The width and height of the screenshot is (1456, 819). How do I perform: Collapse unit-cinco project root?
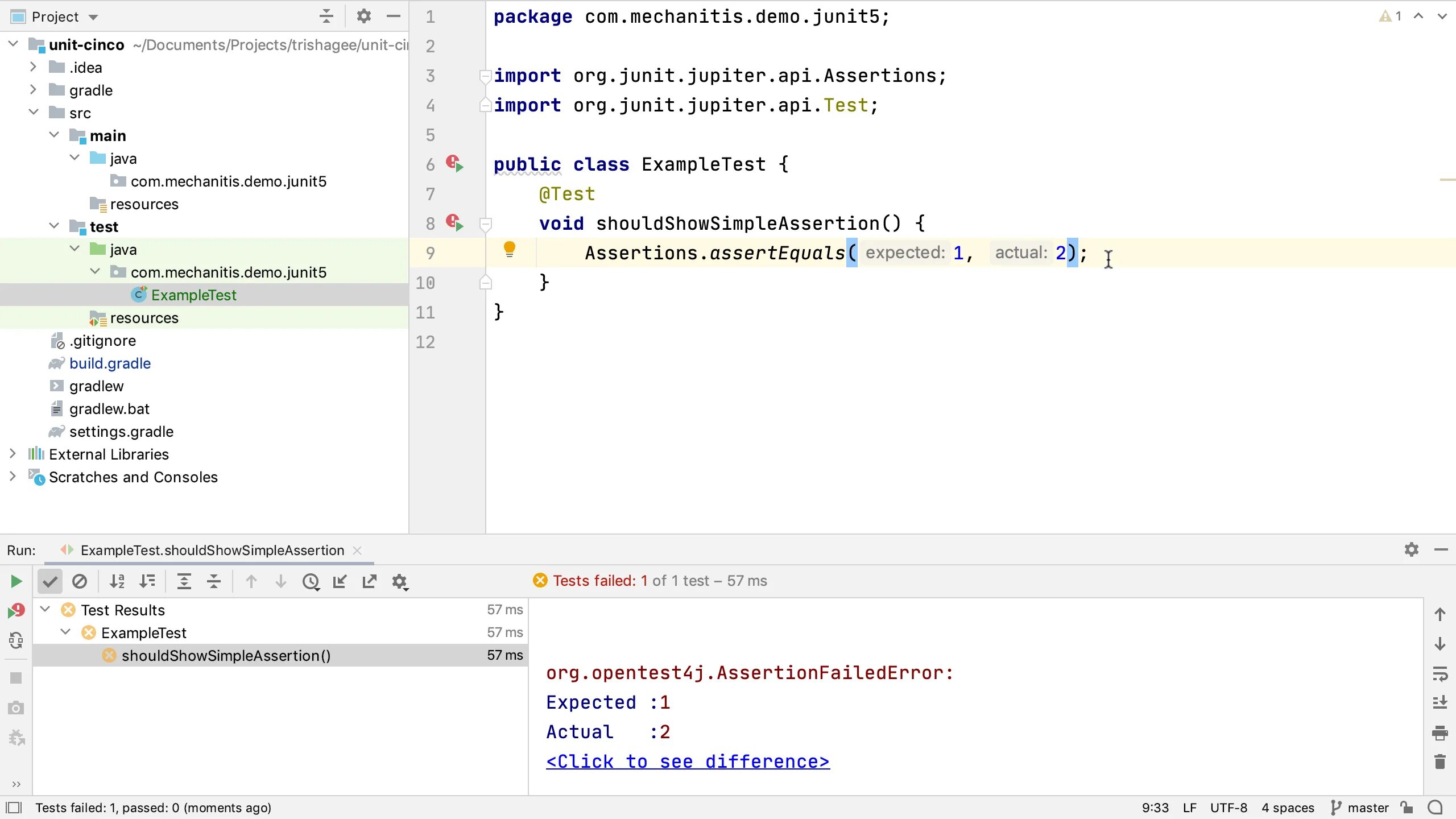[14, 44]
